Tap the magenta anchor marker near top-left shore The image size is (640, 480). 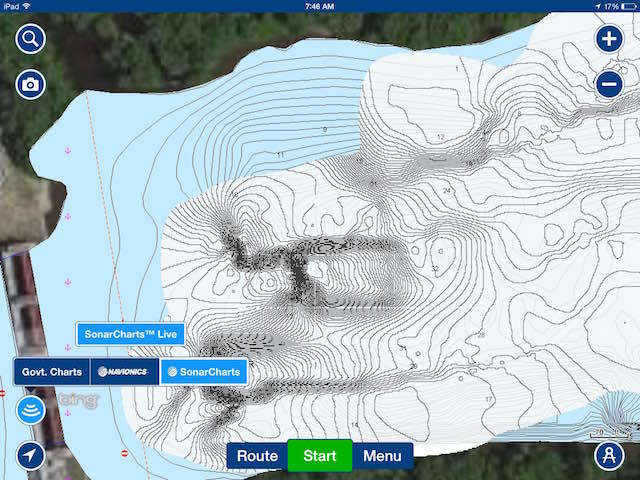click(x=68, y=150)
